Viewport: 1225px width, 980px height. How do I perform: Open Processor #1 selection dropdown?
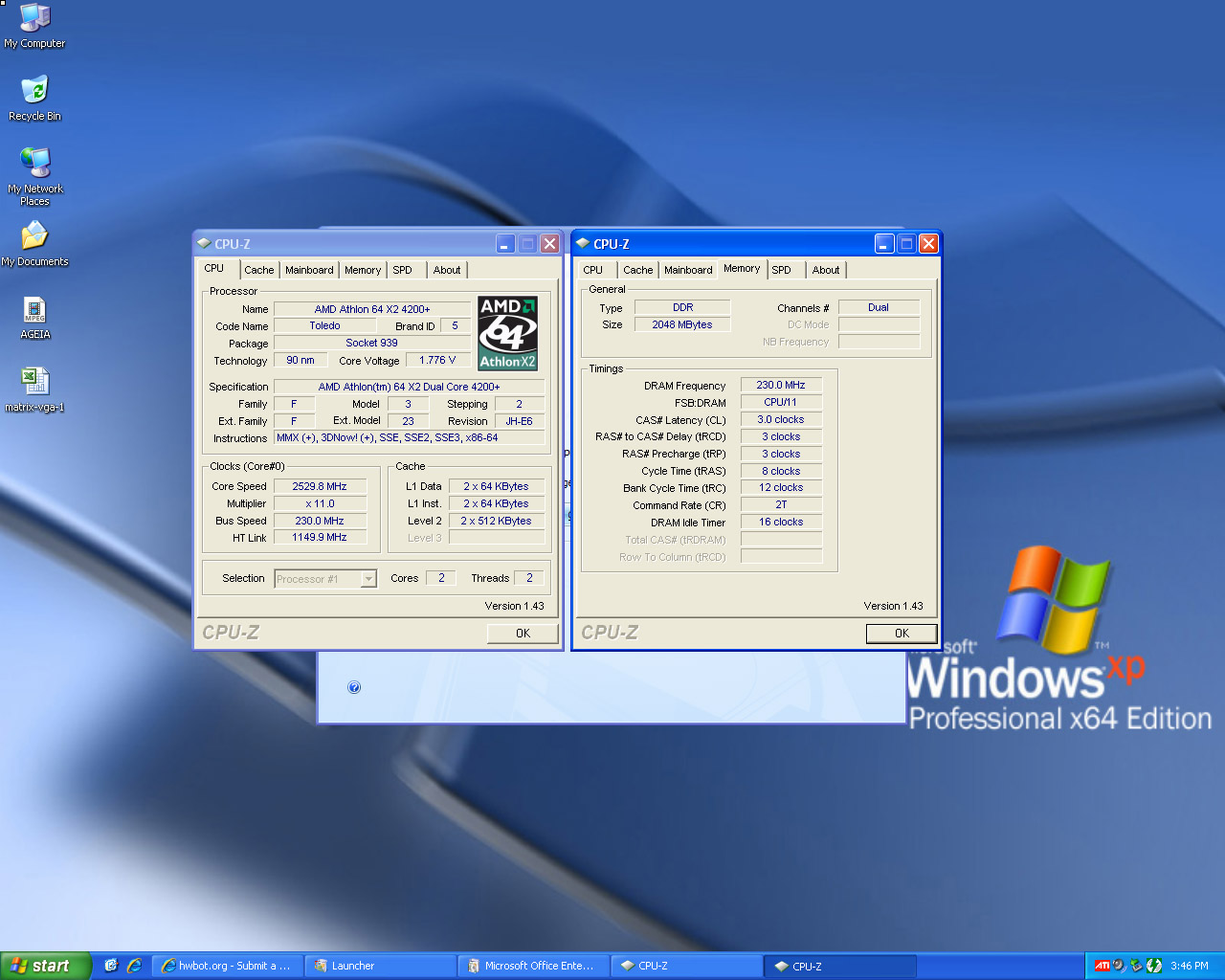click(325, 579)
